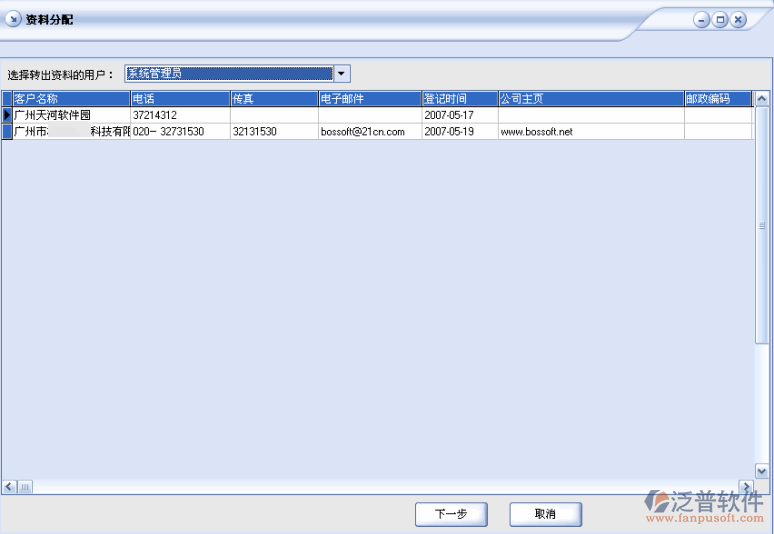The height and width of the screenshot is (534, 774).
Task: Click the 取消 button
Action: (545, 514)
